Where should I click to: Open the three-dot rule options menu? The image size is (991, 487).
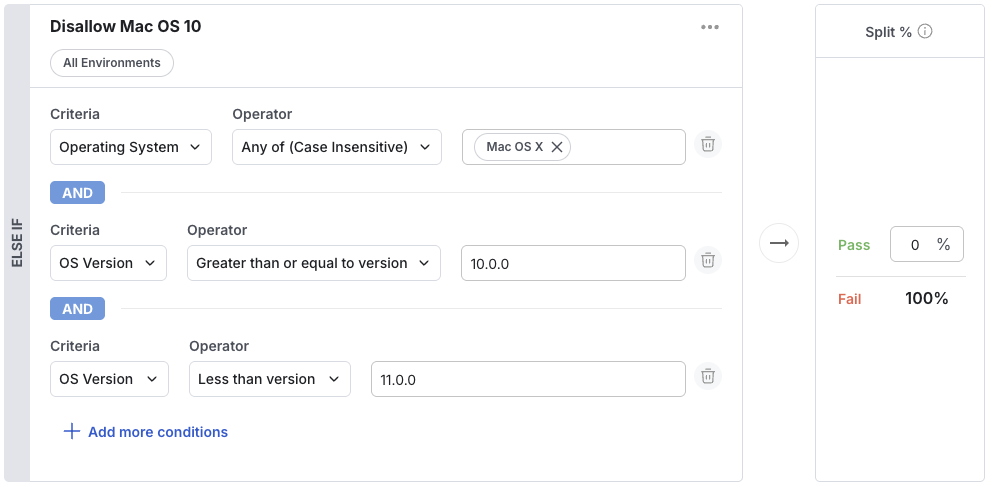710,27
